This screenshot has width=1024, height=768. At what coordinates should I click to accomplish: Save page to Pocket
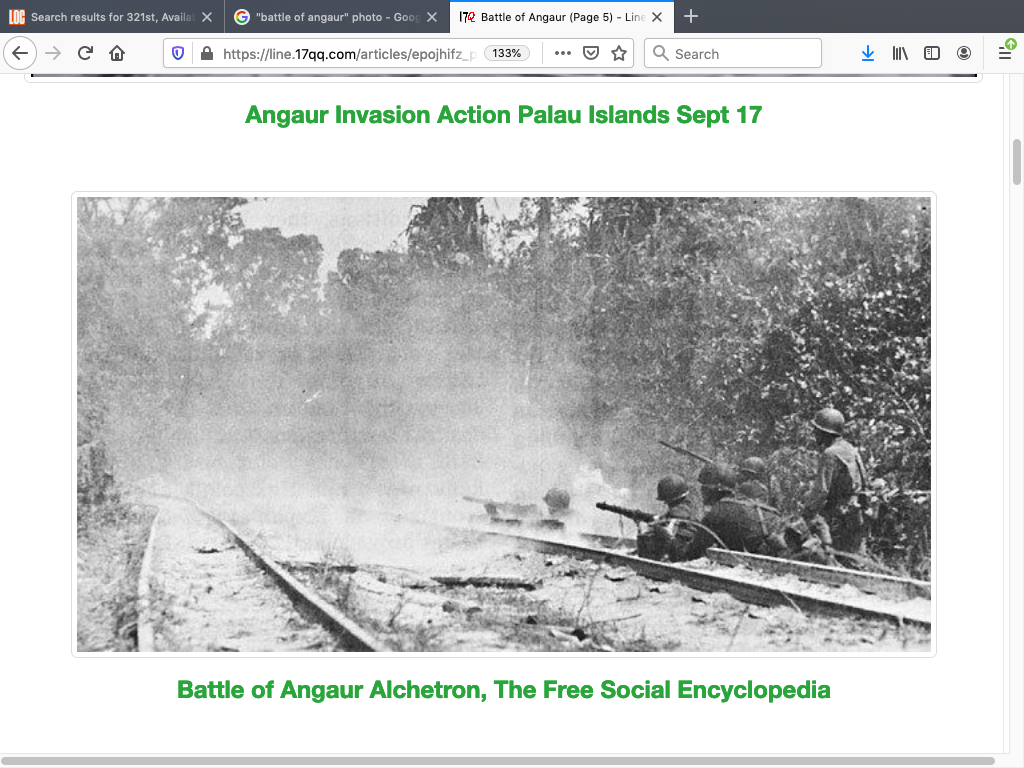(x=591, y=54)
